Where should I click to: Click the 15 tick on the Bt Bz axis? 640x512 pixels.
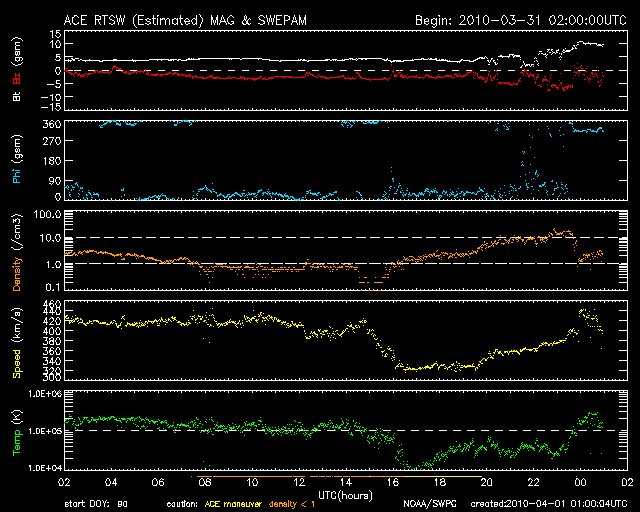pos(56,34)
